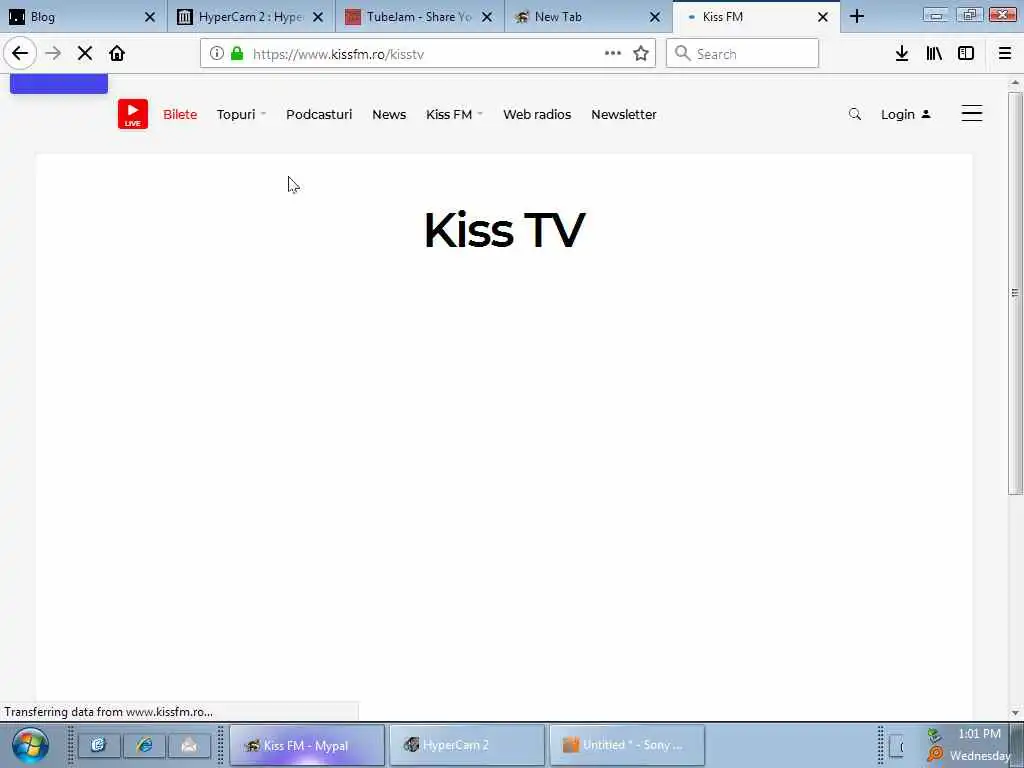Close the Kiss FM tab
The height and width of the screenshot is (768, 1024).
click(x=823, y=17)
